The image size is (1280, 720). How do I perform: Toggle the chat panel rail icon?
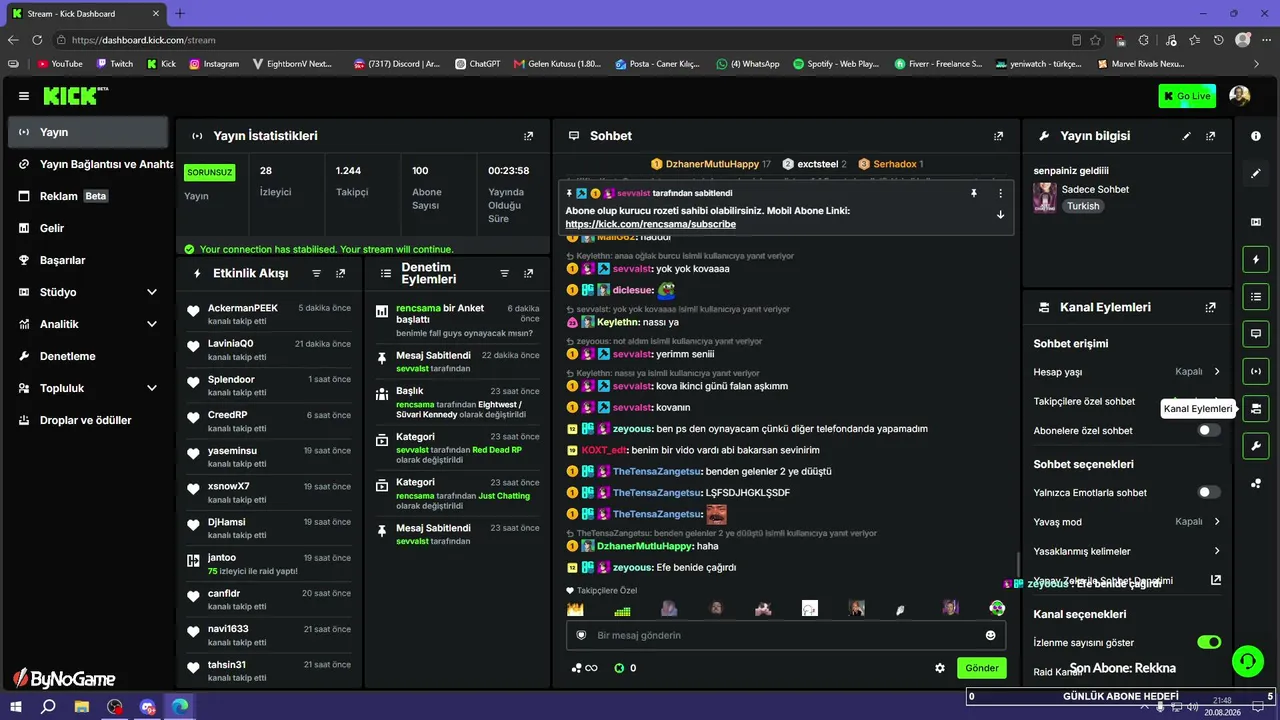(x=1256, y=334)
